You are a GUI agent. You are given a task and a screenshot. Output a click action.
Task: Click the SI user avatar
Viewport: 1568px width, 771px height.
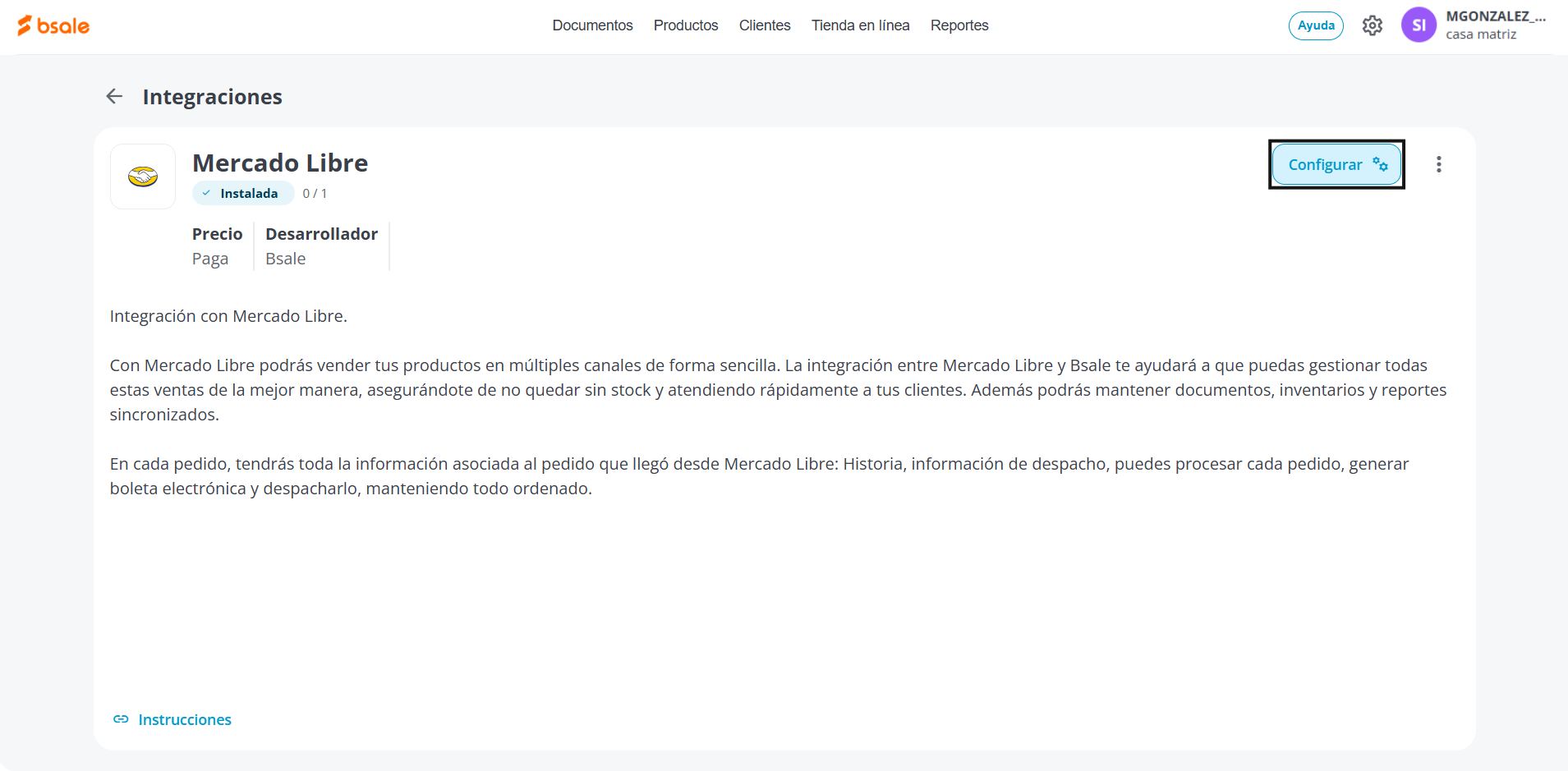coord(1419,25)
